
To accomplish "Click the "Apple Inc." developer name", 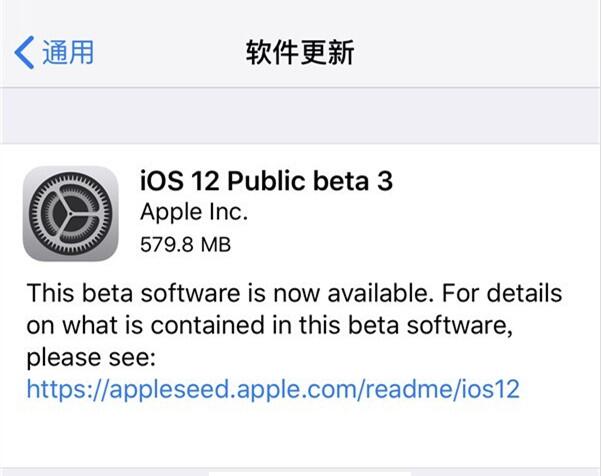I will pos(193,212).
